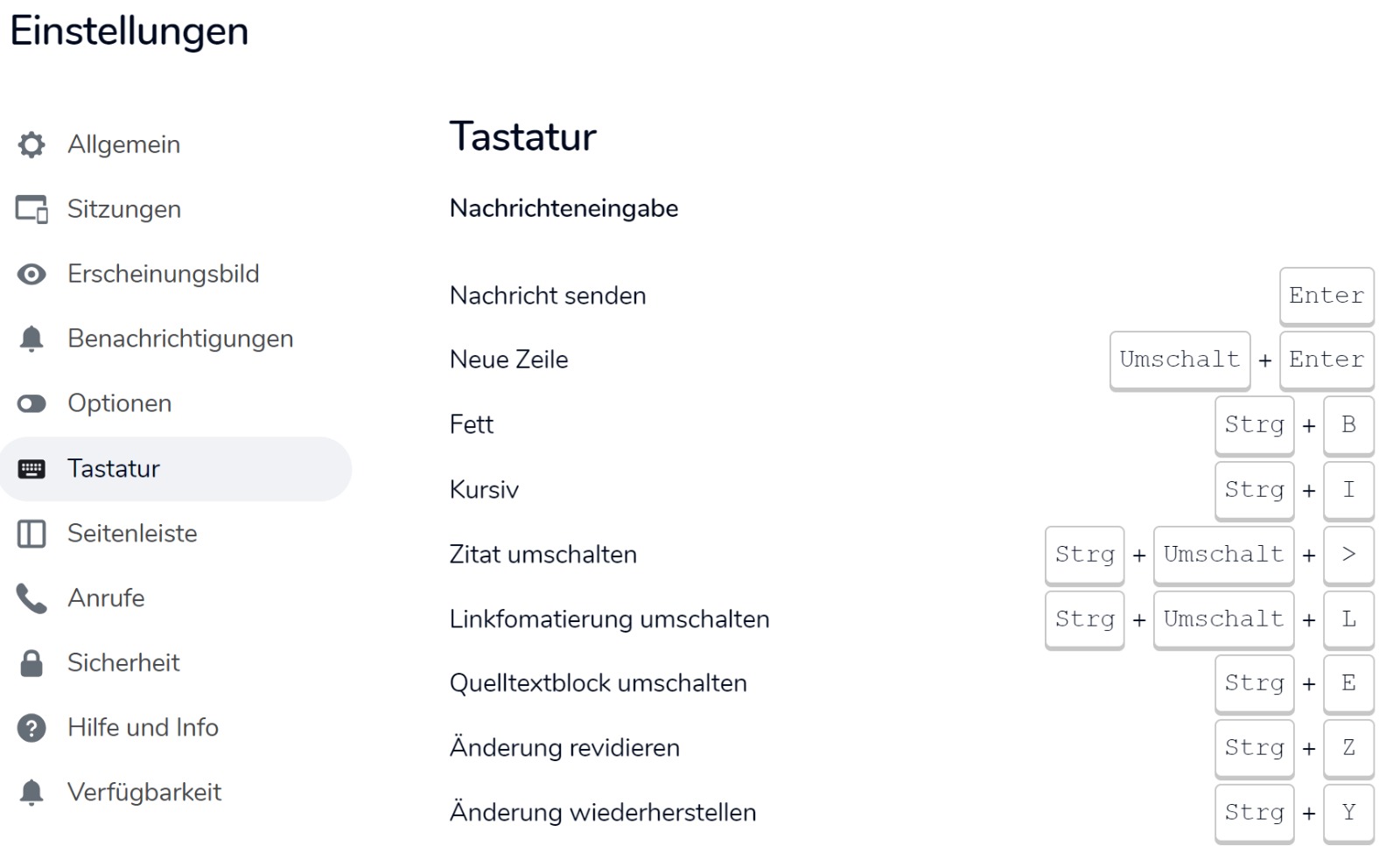The height and width of the screenshot is (846, 1400).
Task: Click the question mark icon for Hilfe
Action: [31, 728]
